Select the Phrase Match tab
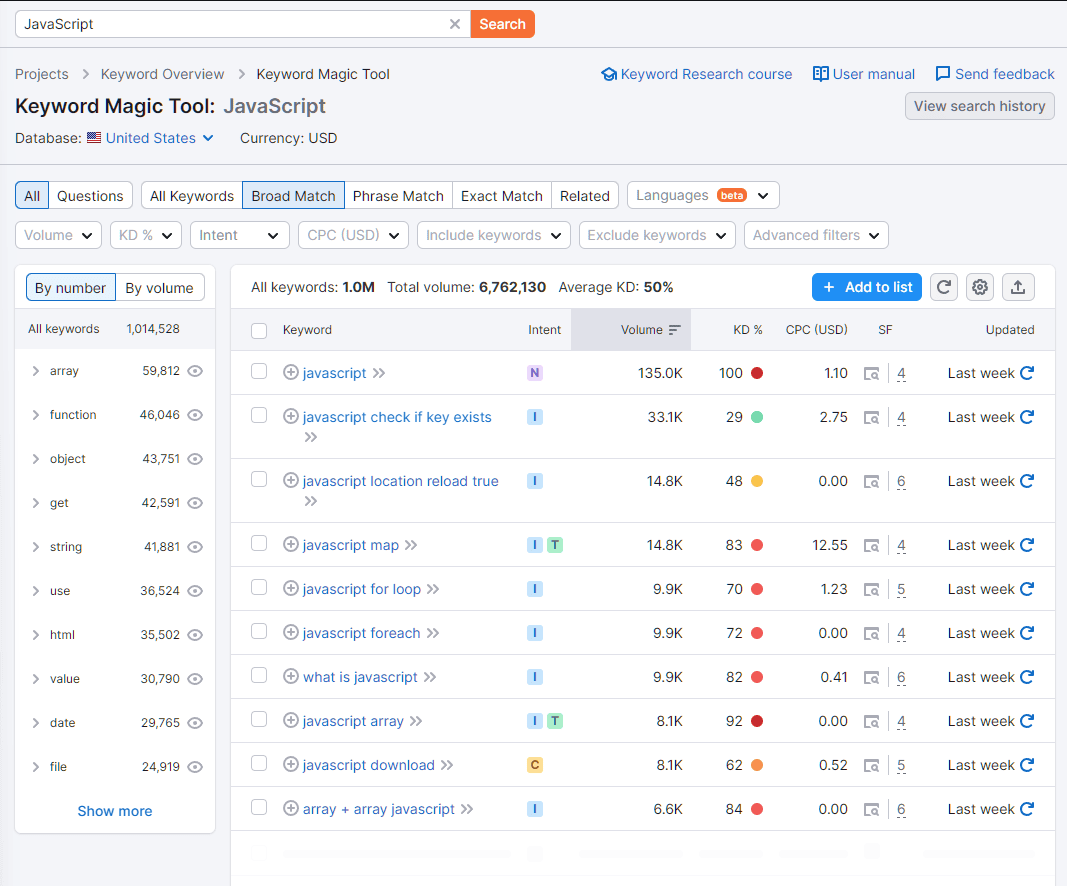The width and height of the screenshot is (1067, 886). pyautogui.click(x=398, y=196)
